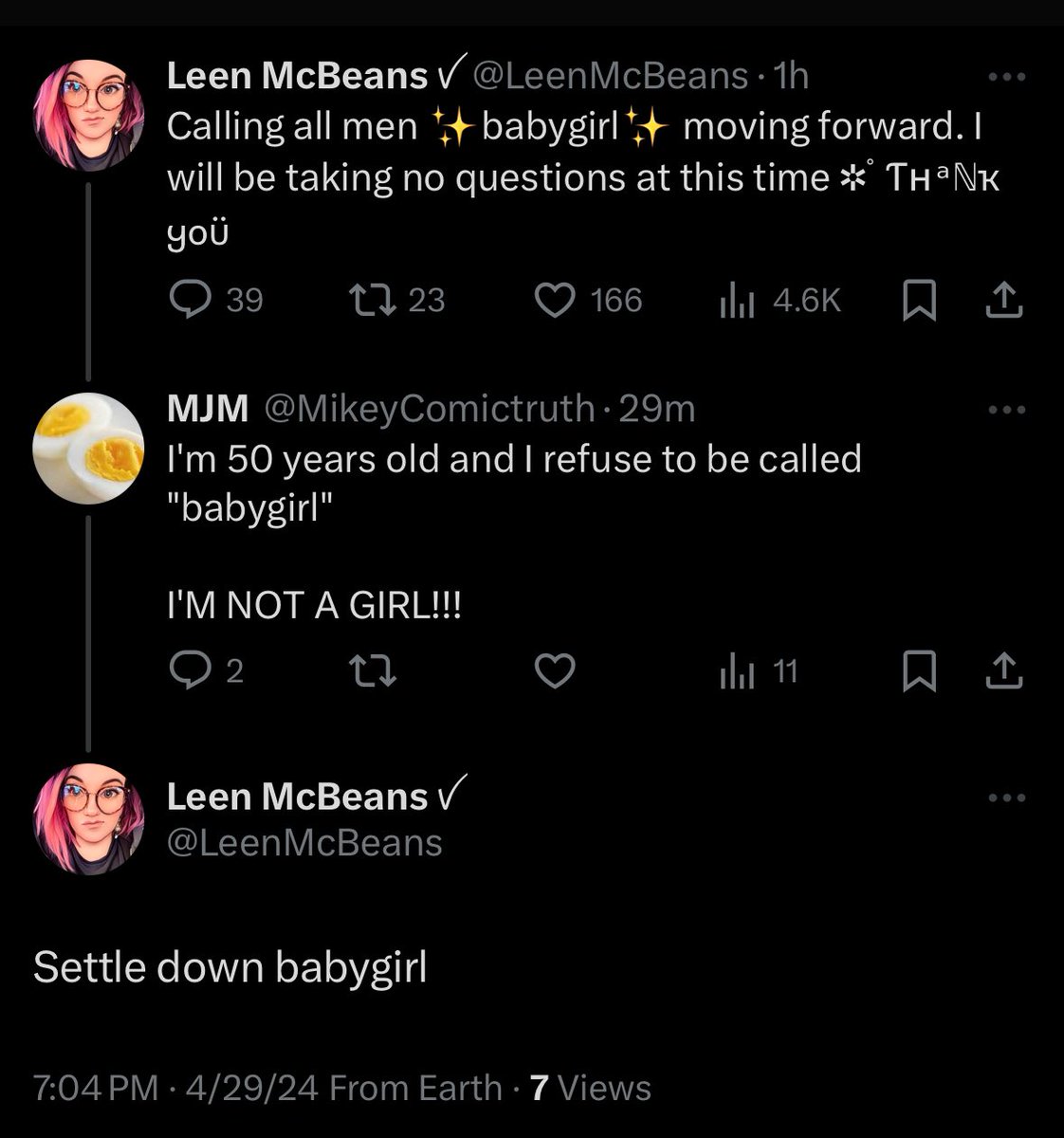Share Leen McBeans' first tweet

pyautogui.click(x=1005, y=301)
